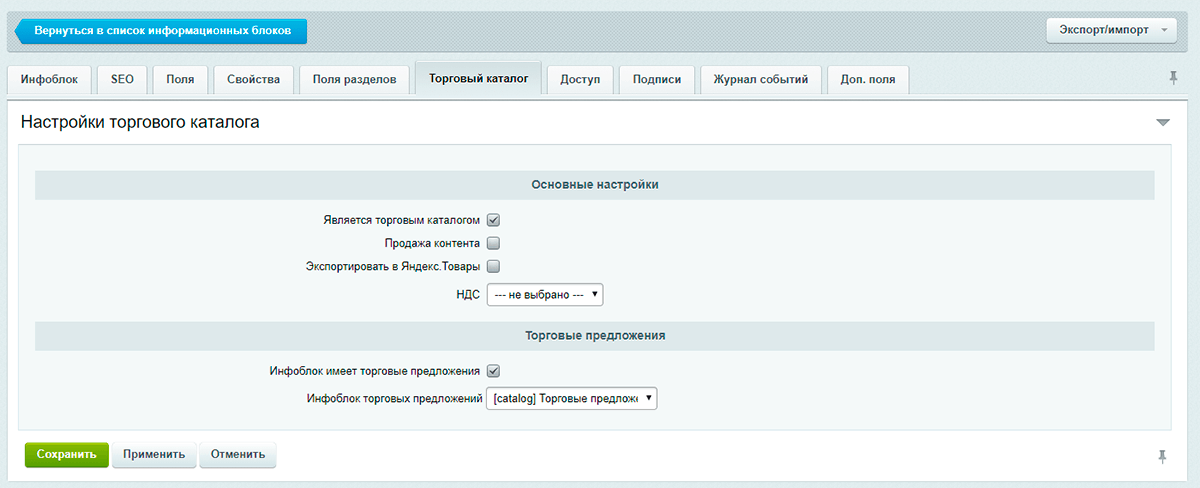Open Инфоблок торговых предложений dropdown
The width and height of the screenshot is (1200, 488).
572,398
